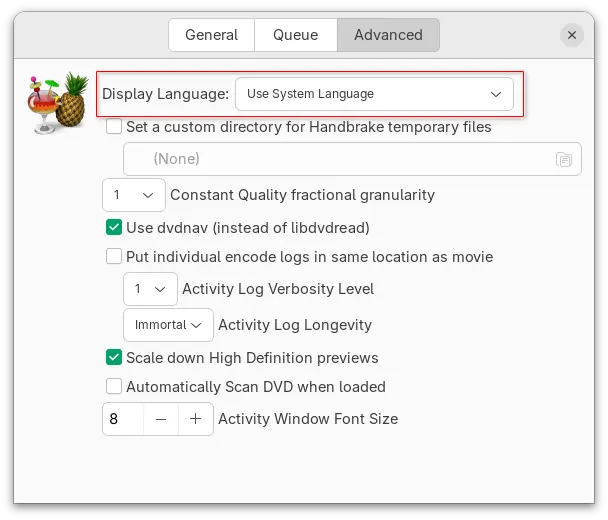This screenshot has width=608, height=520.
Task: Enable custom directory for temporary files
Action: click(x=114, y=127)
